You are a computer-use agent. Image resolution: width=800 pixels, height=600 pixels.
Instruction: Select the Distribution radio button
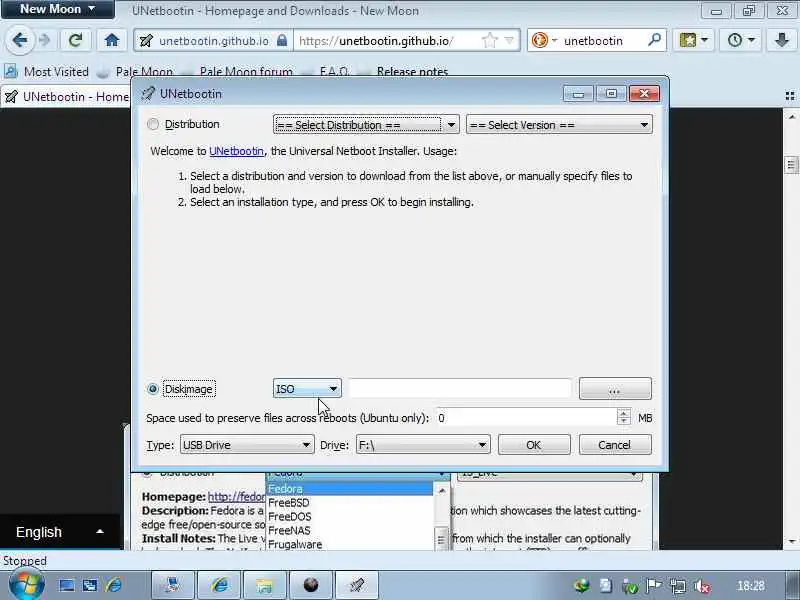pos(153,124)
